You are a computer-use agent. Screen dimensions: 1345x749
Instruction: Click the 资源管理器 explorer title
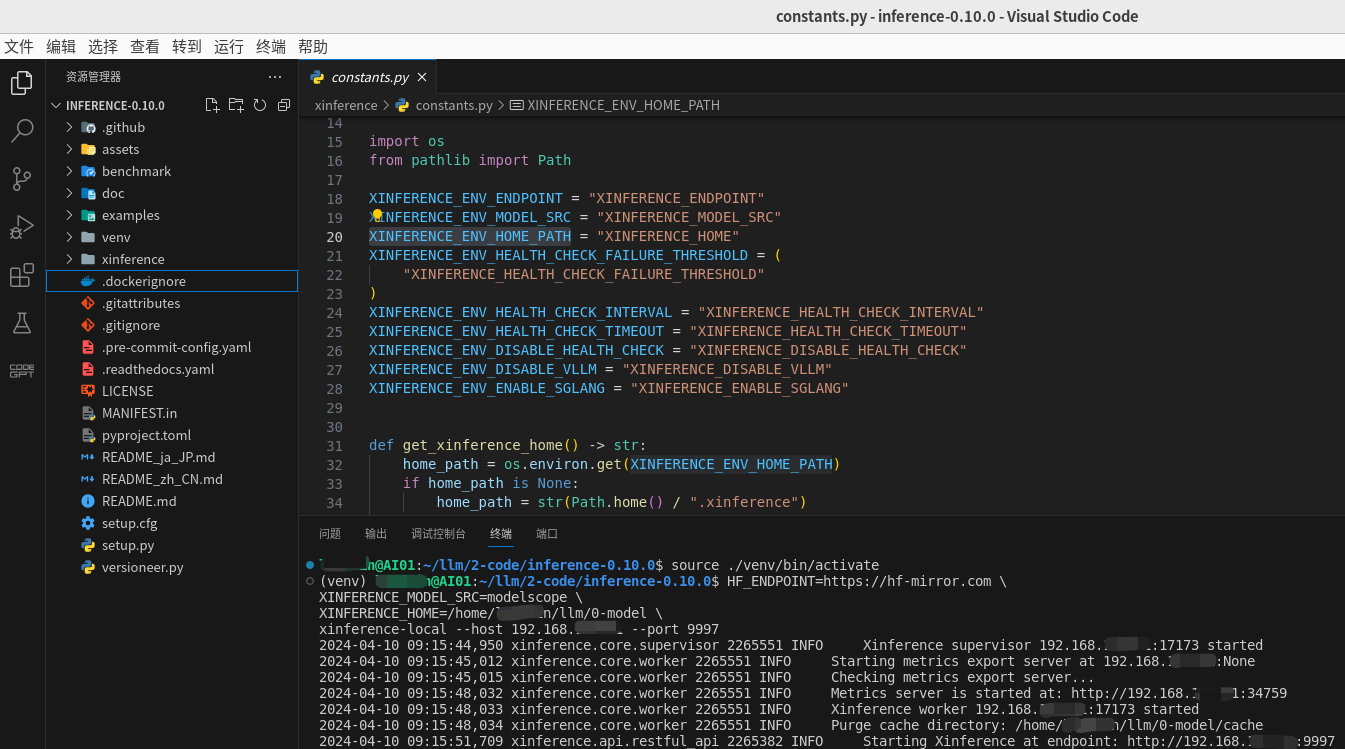tap(93, 77)
